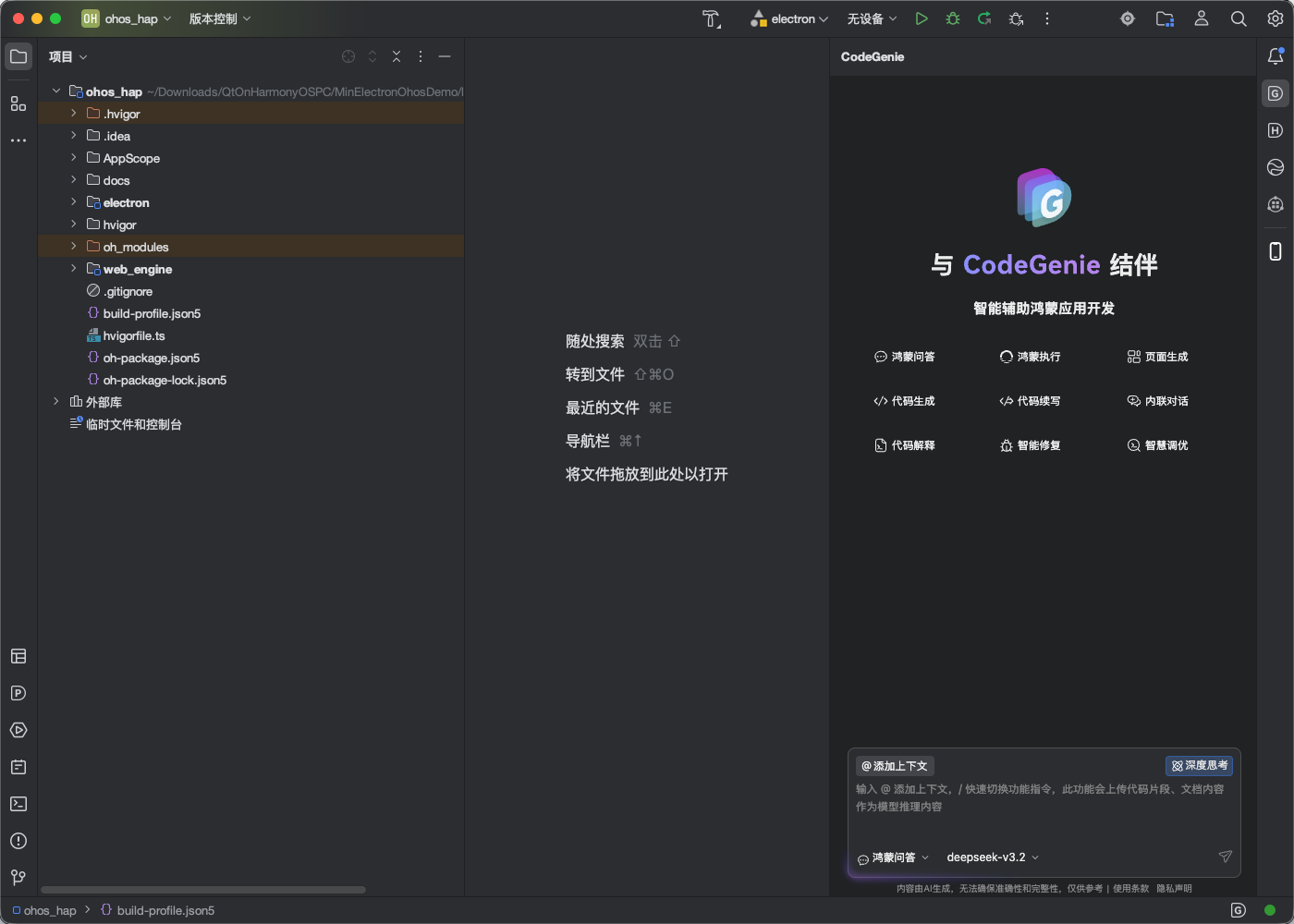Select the 代码续写 code continuation shortcut
Viewport: 1294px width, 924px height.
pos(1030,401)
